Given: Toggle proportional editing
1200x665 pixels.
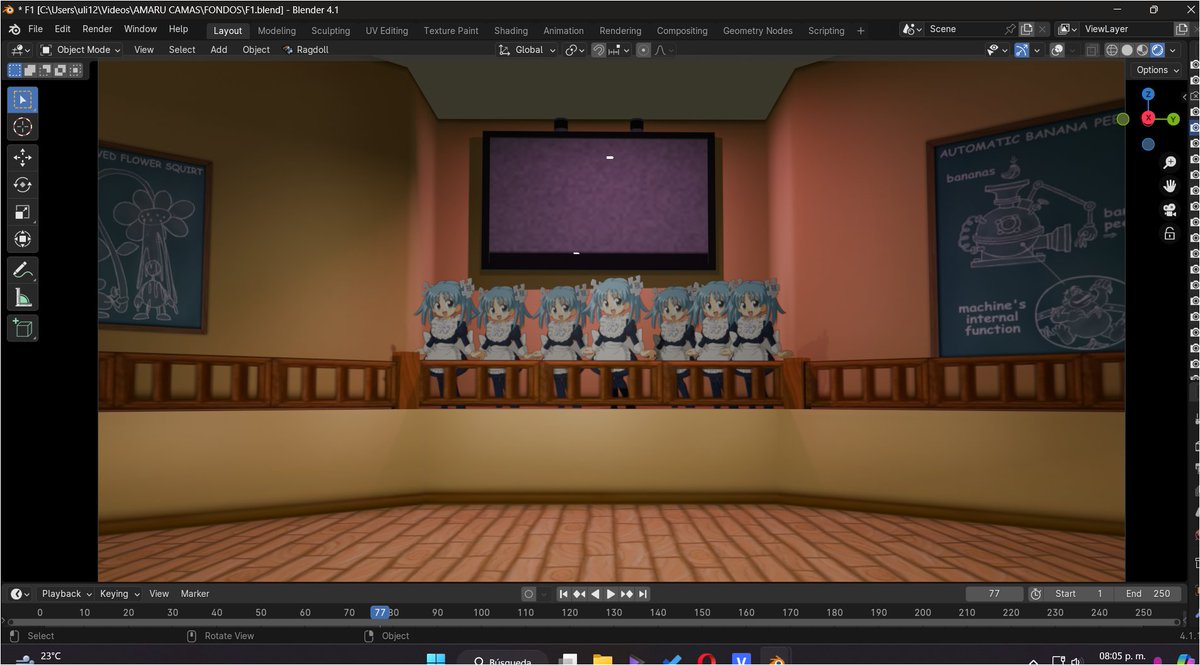Looking at the screenshot, I should (643, 50).
